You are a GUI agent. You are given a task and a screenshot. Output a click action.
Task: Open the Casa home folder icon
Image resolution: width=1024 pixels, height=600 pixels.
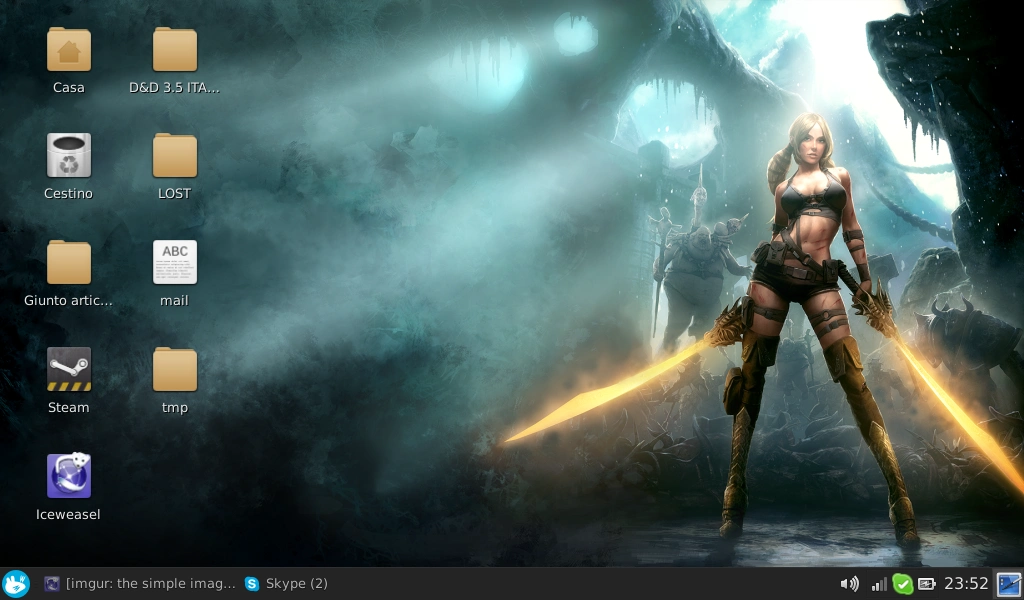point(69,49)
